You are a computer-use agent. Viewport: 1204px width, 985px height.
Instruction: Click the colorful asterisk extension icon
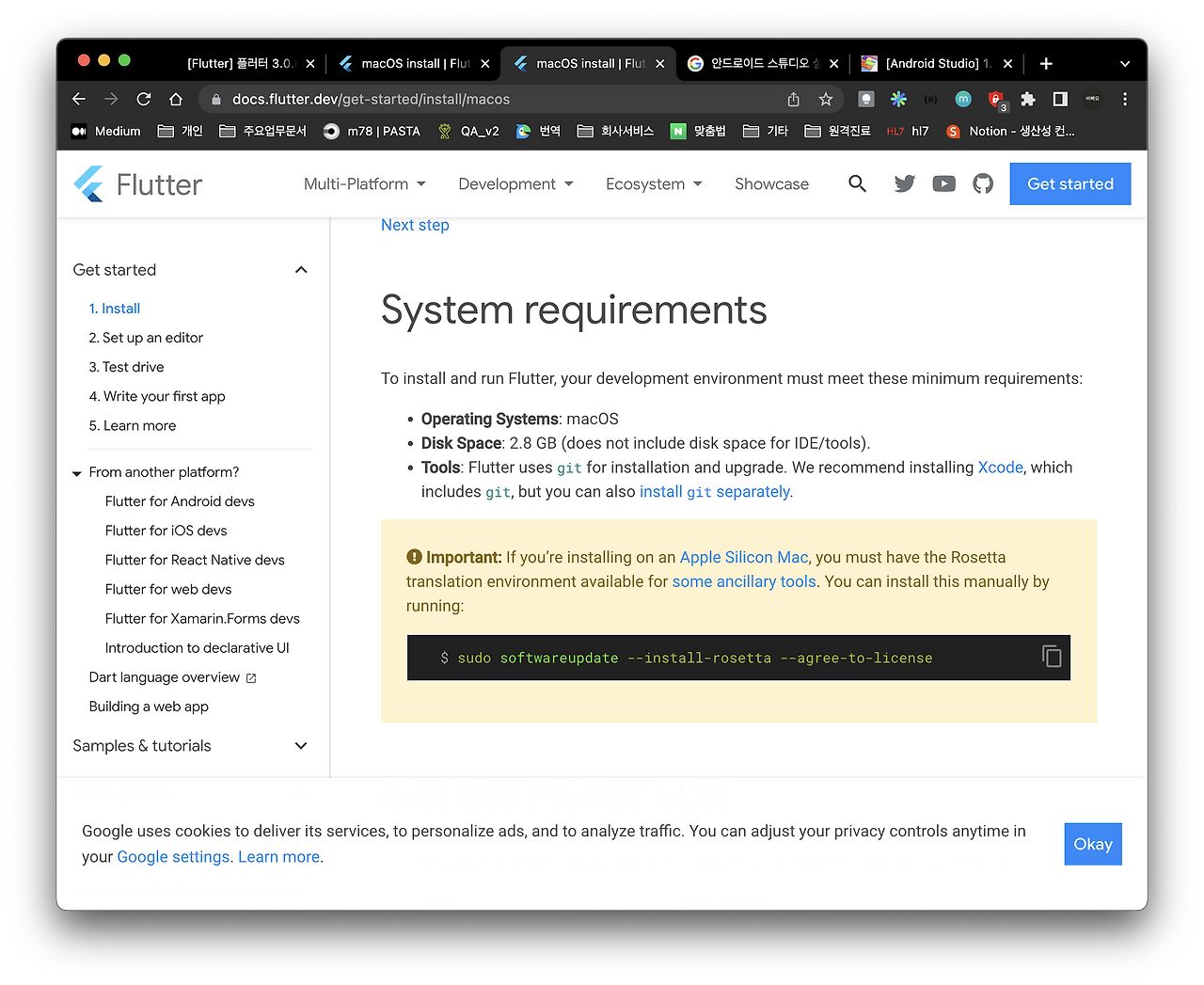899,99
